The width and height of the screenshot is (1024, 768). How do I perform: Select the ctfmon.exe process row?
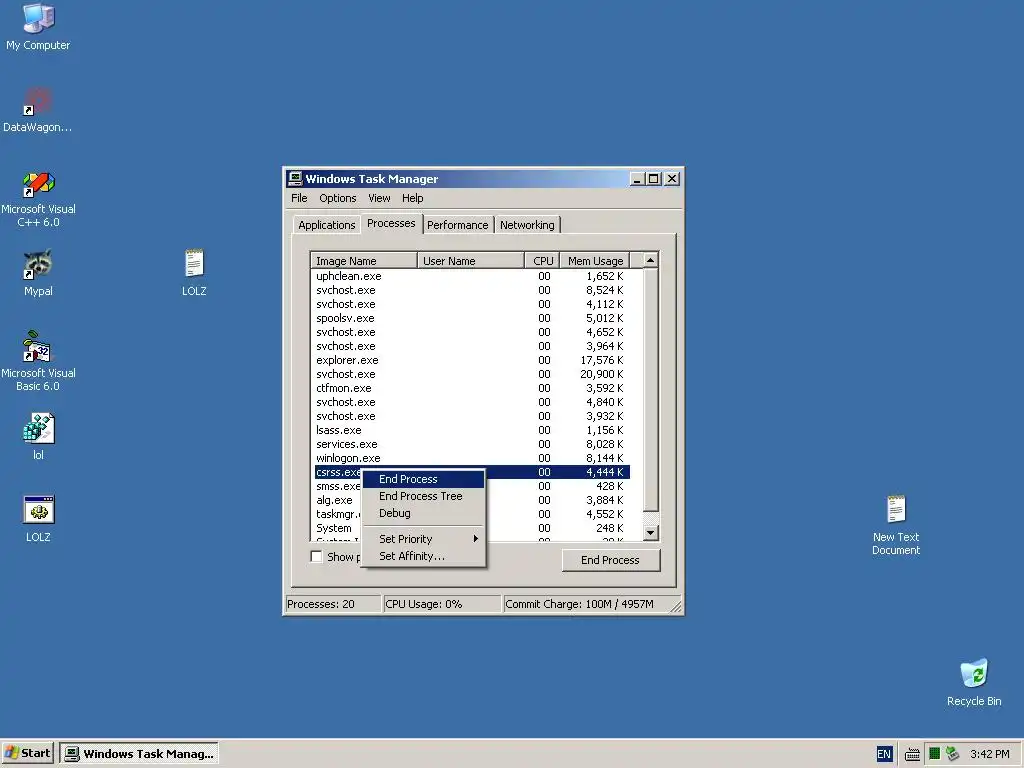(x=470, y=388)
